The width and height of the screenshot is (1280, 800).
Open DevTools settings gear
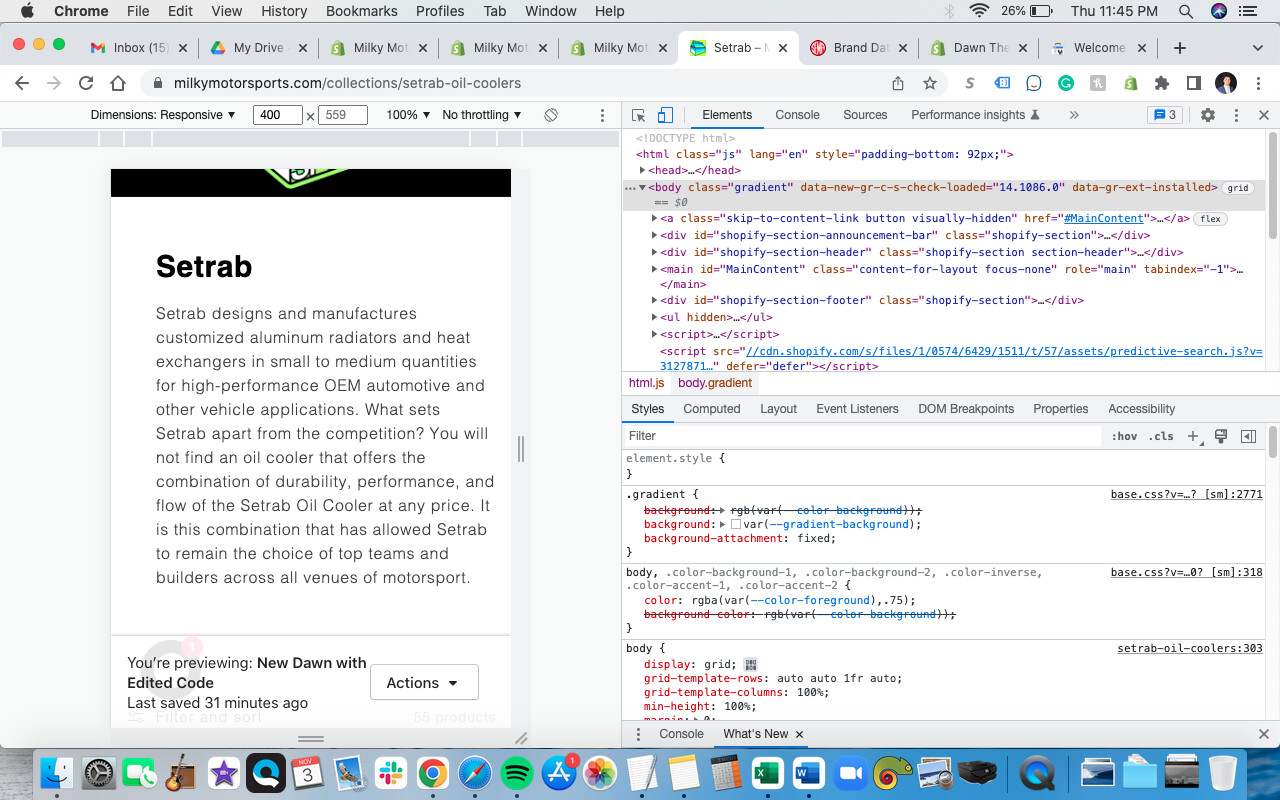point(1208,115)
